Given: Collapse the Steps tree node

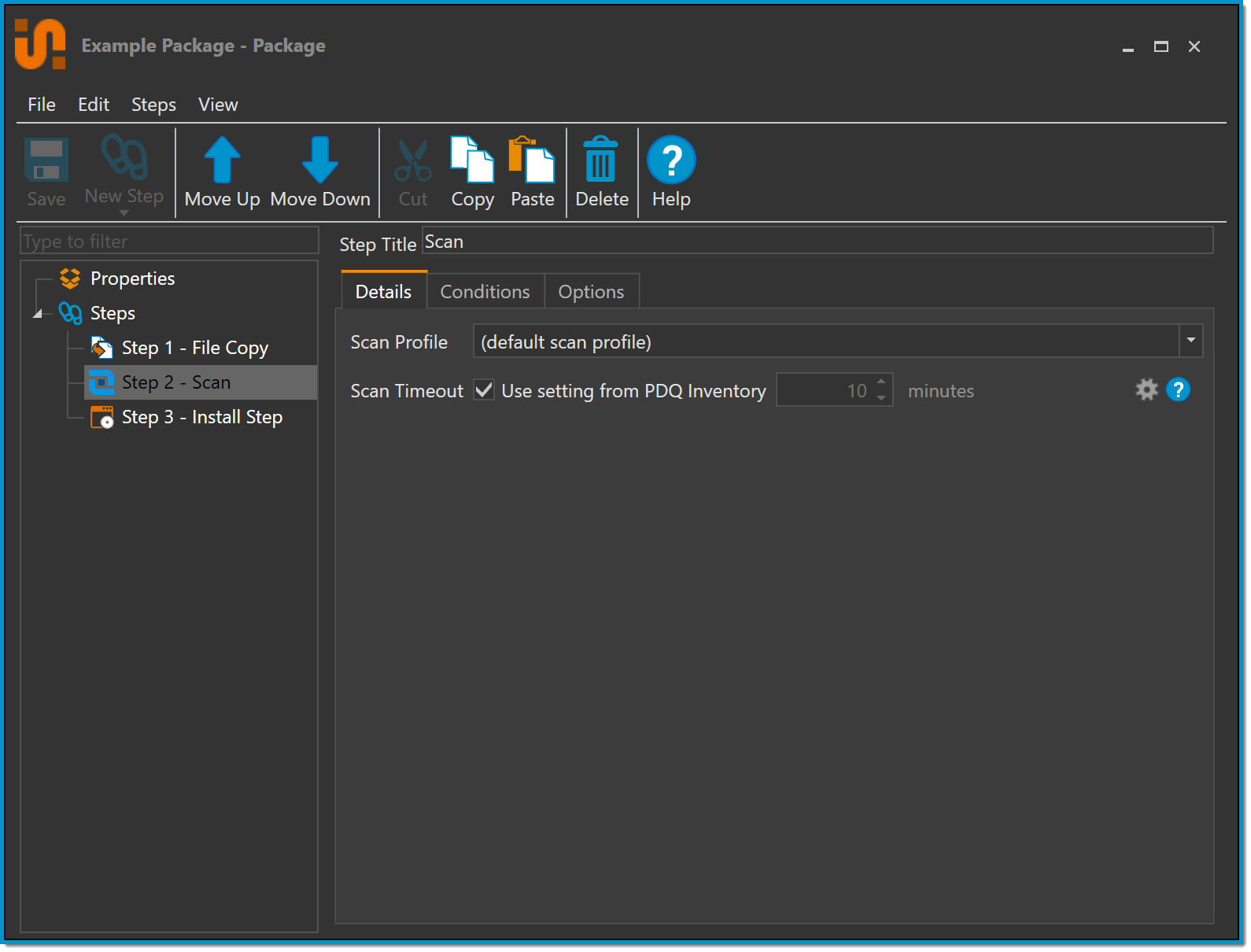Looking at the screenshot, I should (37, 314).
